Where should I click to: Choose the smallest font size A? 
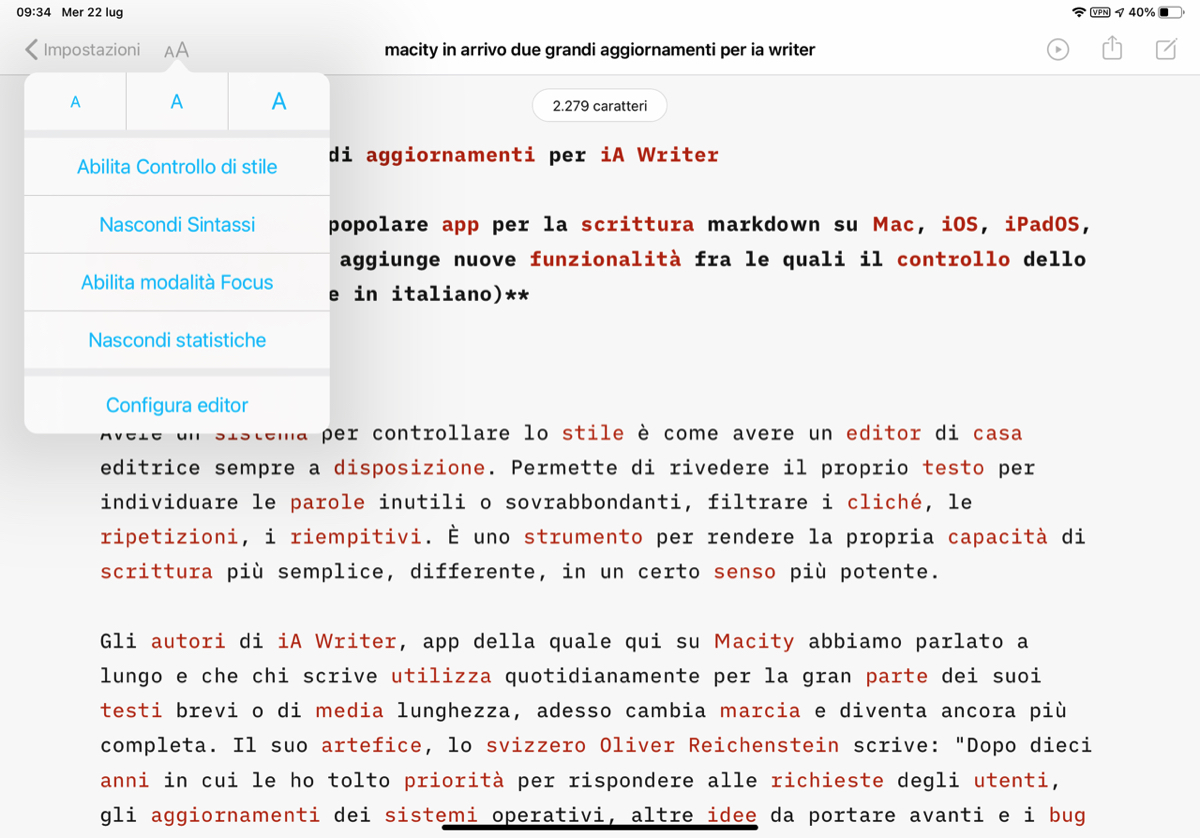coord(75,102)
